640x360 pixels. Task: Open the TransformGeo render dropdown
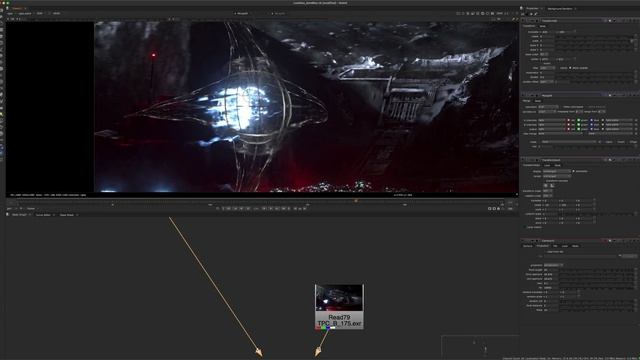(x=556, y=176)
